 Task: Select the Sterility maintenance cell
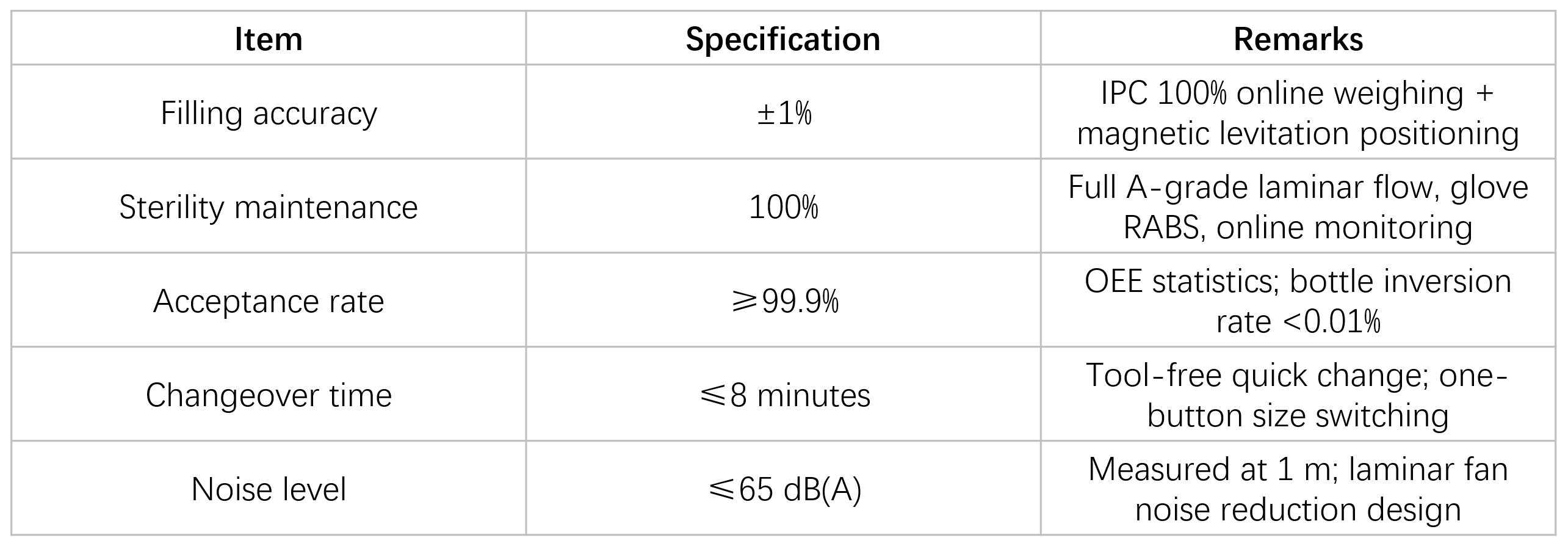(269, 207)
